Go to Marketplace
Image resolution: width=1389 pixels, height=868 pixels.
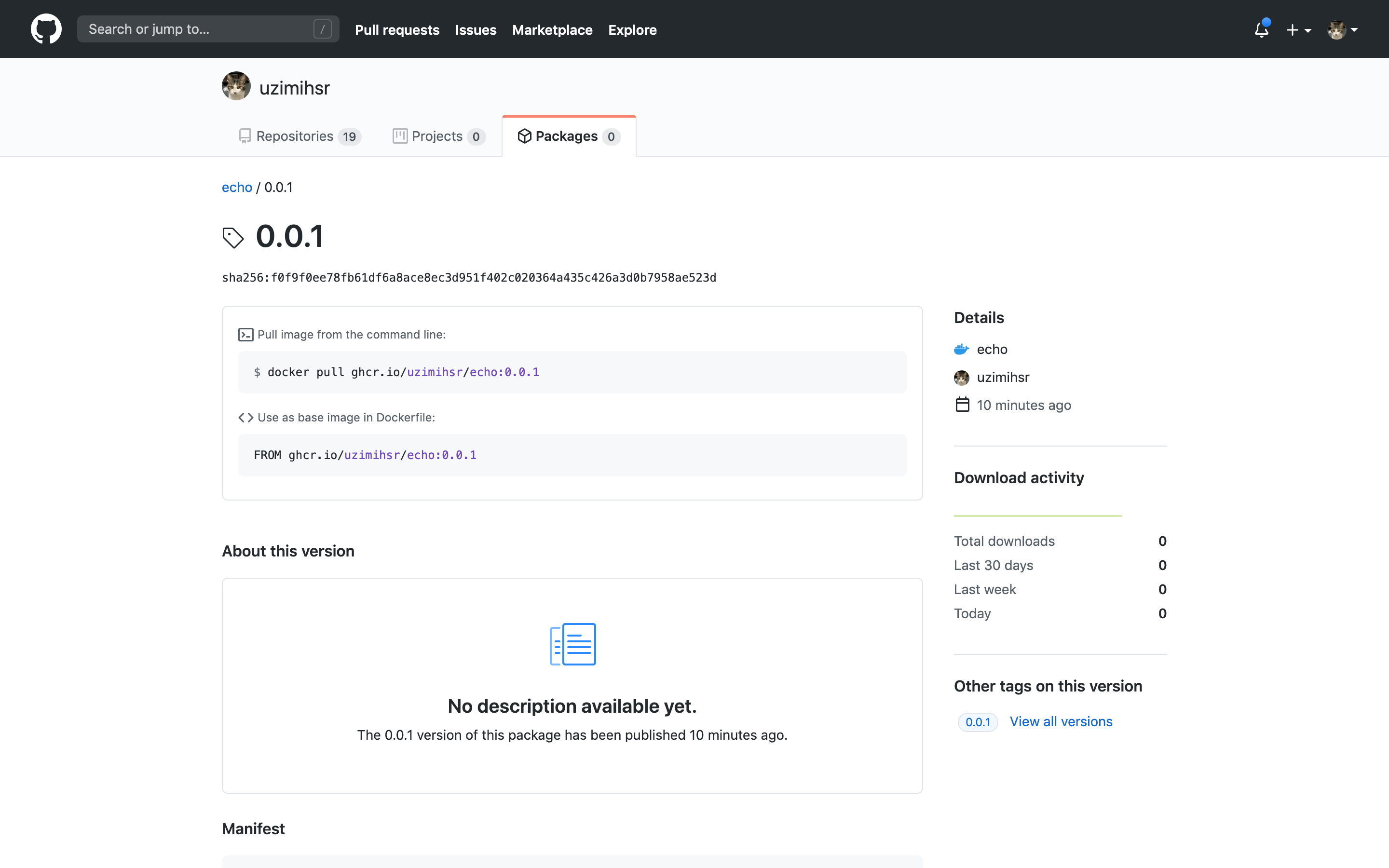click(x=552, y=30)
